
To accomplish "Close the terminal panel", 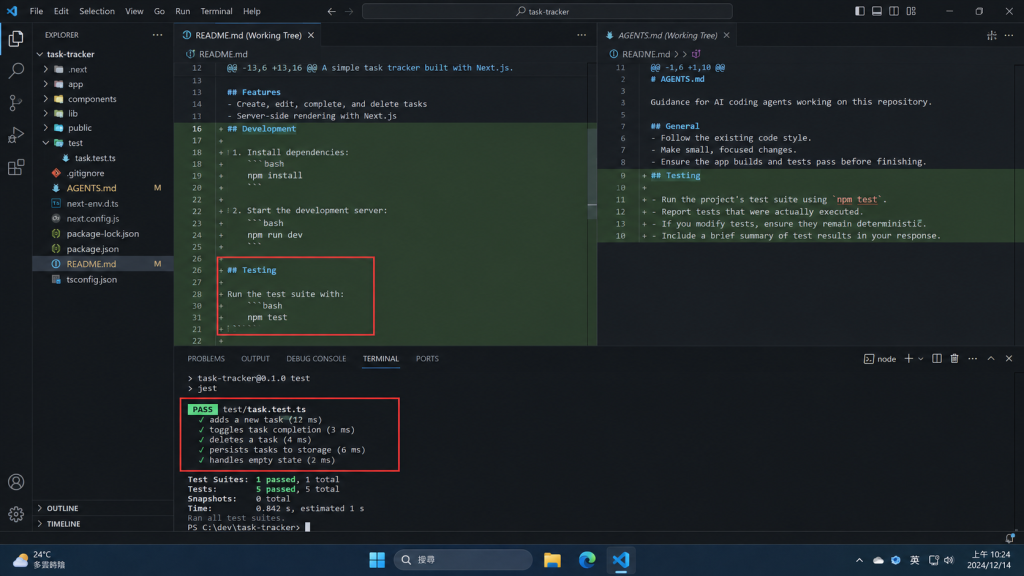I will [x=1009, y=359].
